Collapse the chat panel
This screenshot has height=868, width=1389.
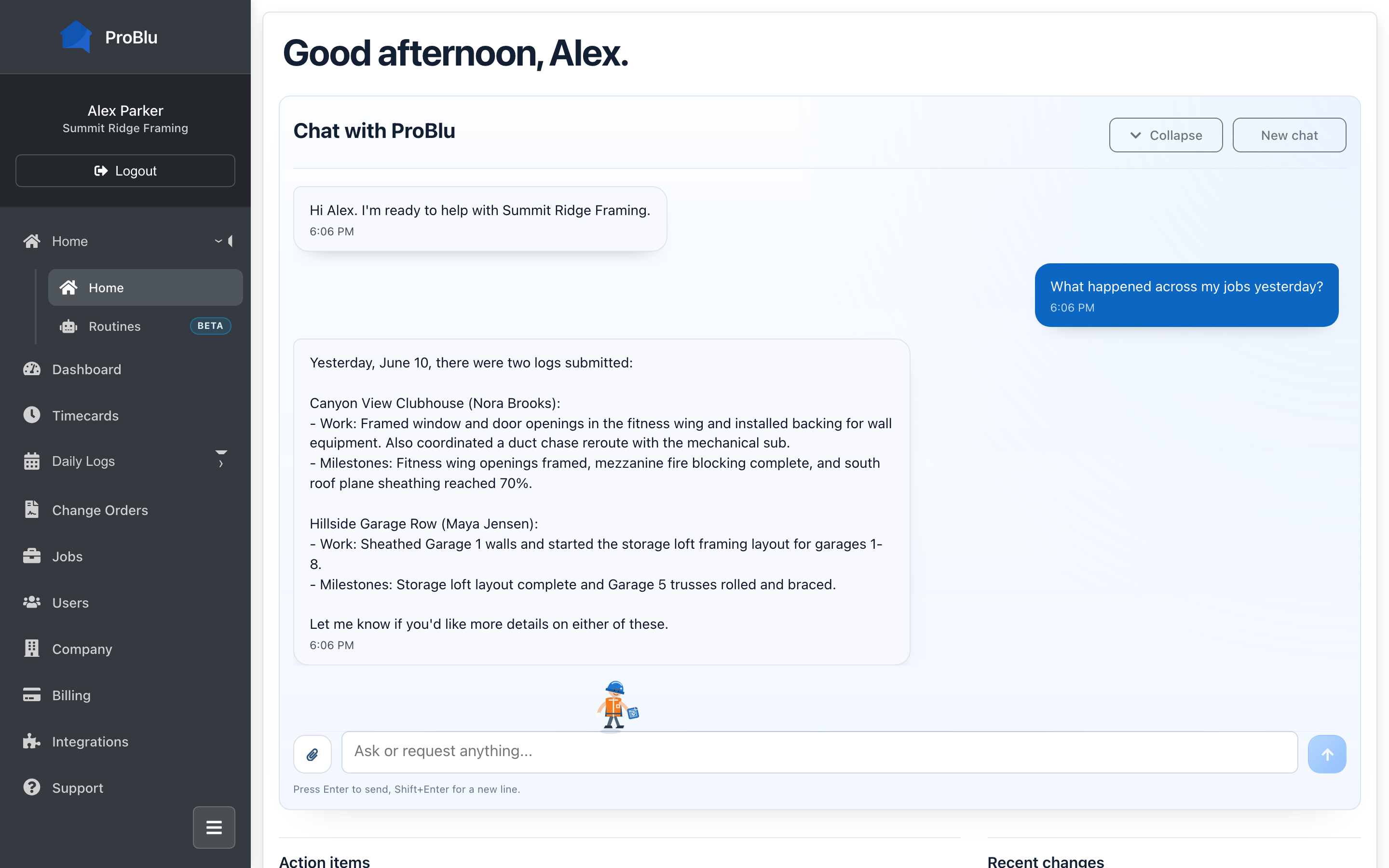tap(1166, 135)
